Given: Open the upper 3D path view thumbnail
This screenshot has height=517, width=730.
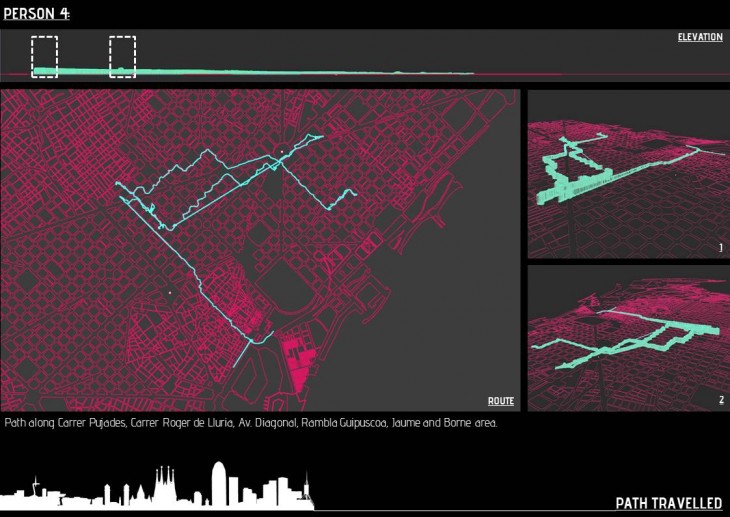Looking at the screenshot, I should [628, 174].
